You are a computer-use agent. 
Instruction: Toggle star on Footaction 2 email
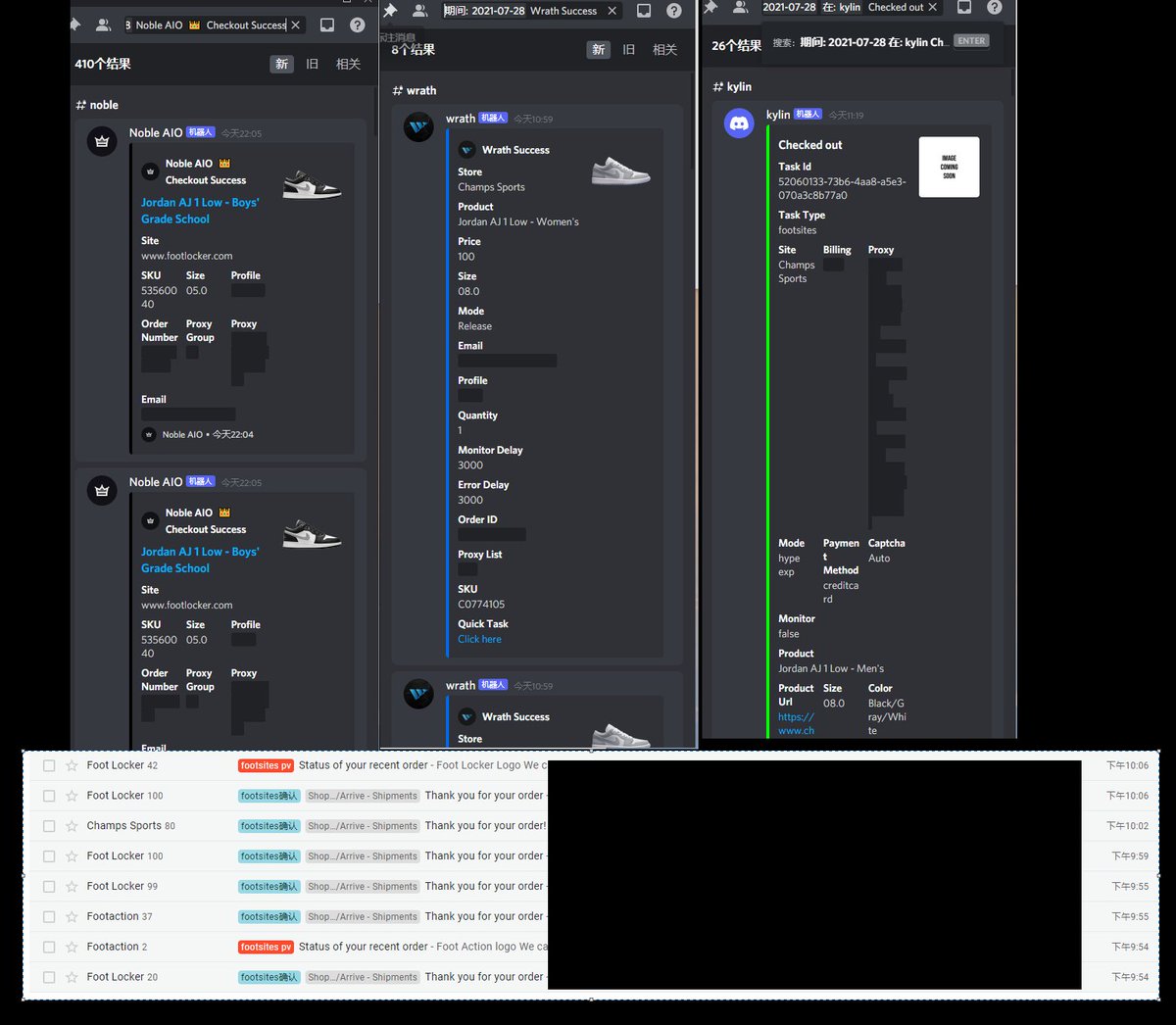click(x=72, y=948)
